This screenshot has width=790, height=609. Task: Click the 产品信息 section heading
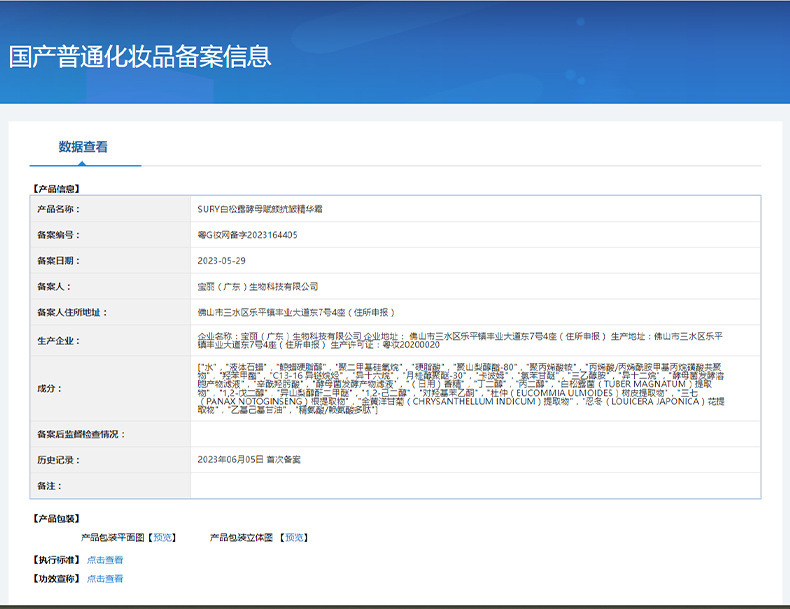click(x=56, y=189)
